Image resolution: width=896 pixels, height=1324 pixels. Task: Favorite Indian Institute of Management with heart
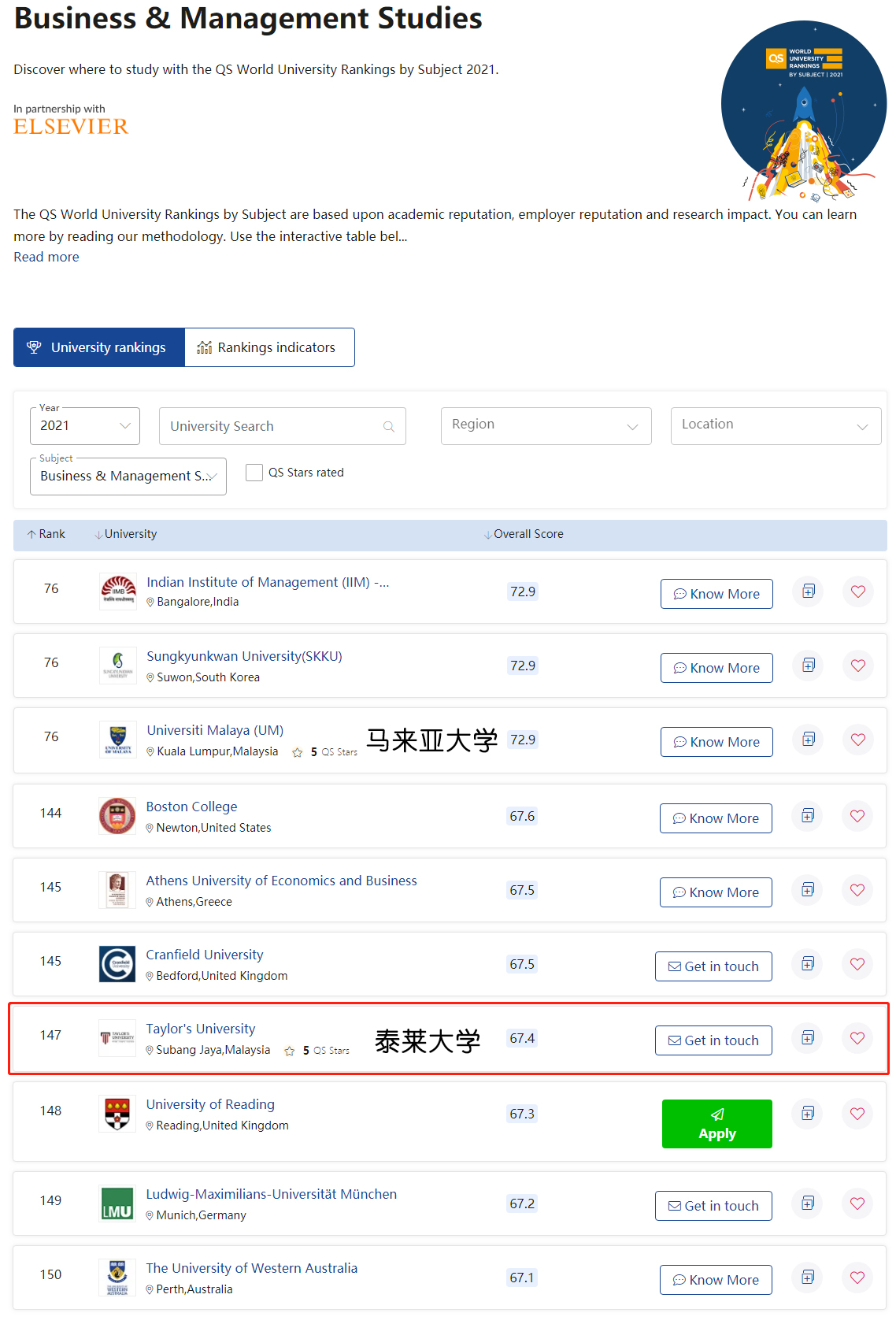click(858, 592)
